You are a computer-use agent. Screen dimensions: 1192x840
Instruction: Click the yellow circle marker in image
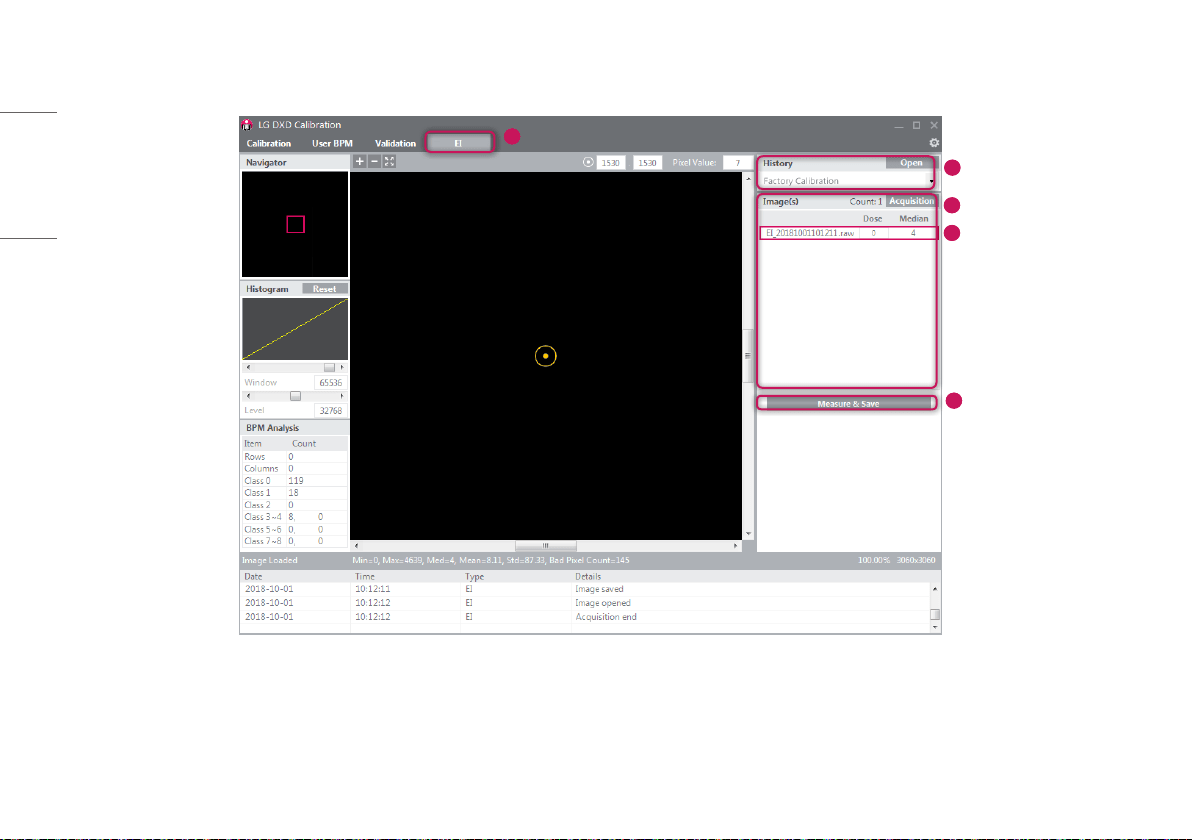[545, 356]
